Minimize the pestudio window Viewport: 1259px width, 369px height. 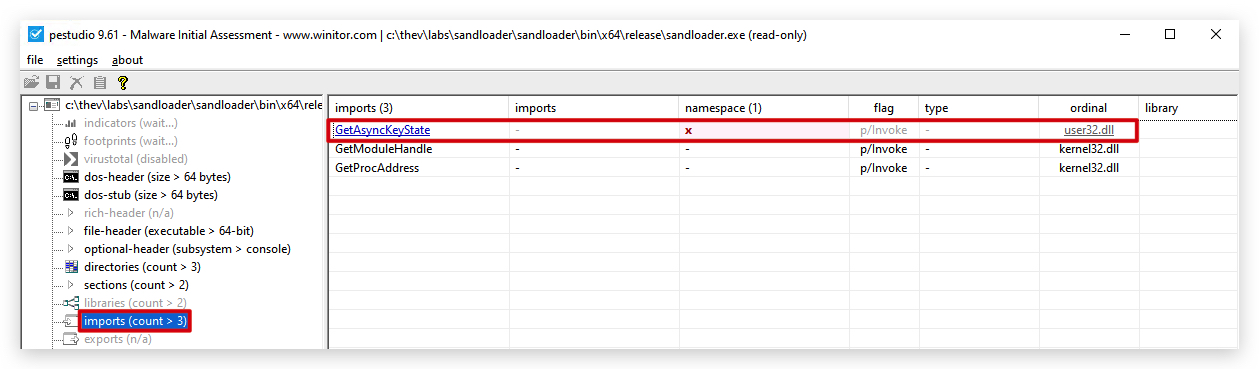coord(1124,34)
